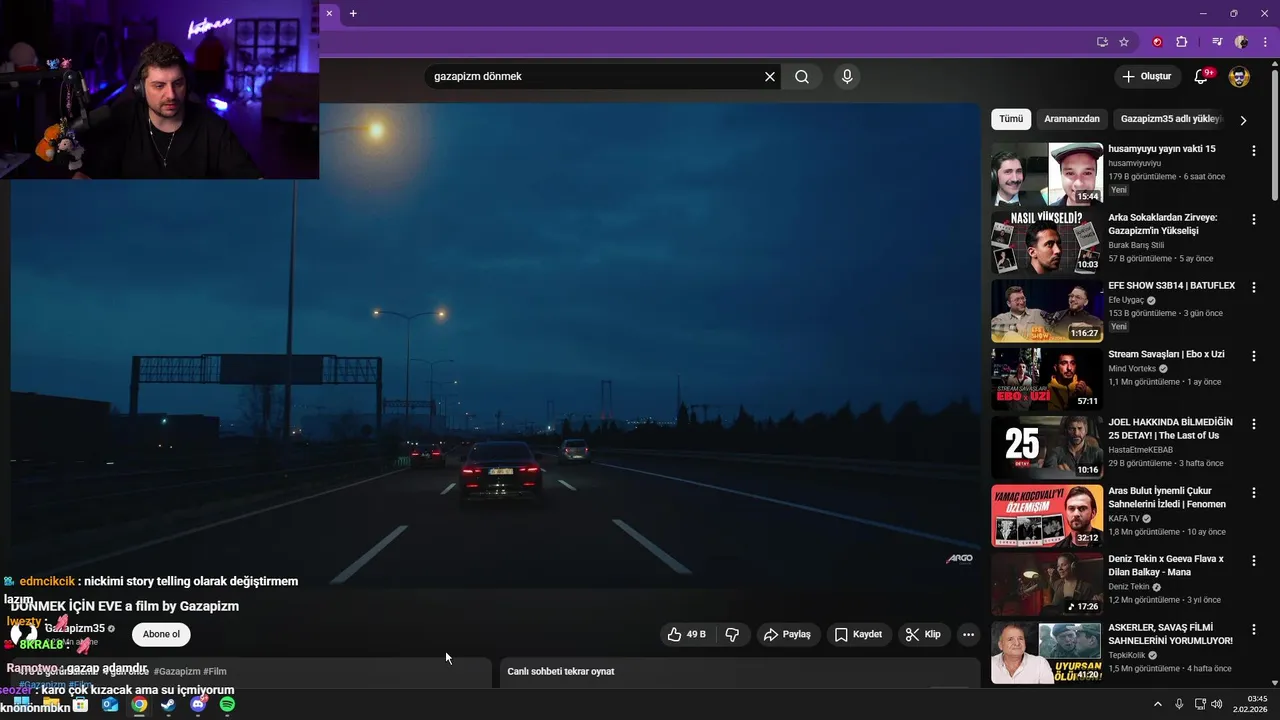Screen dimensions: 1280x720
Task: Show more filter chips with the arrow
Action: pyautogui.click(x=1243, y=120)
